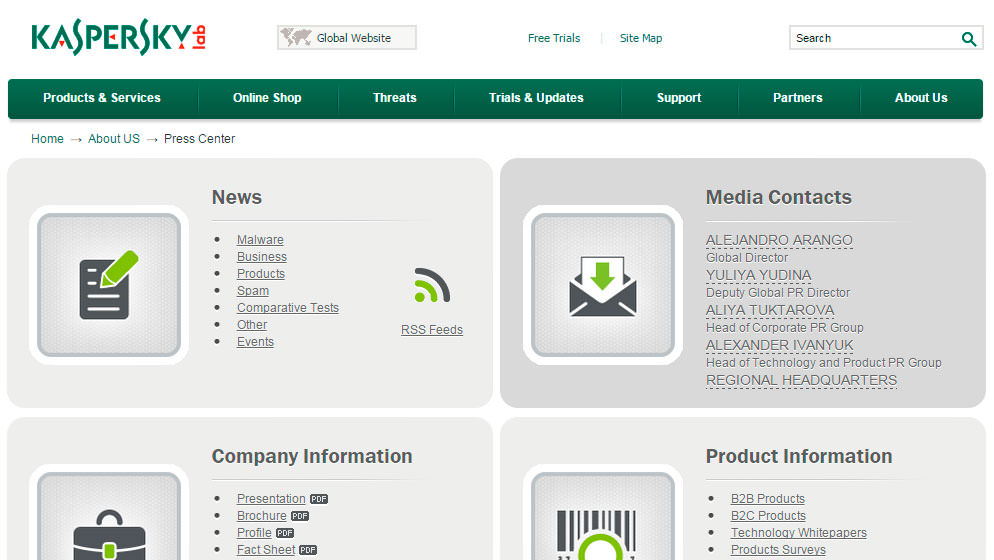
Task: Open B2B Products link
Action: [x=768, y=499]
